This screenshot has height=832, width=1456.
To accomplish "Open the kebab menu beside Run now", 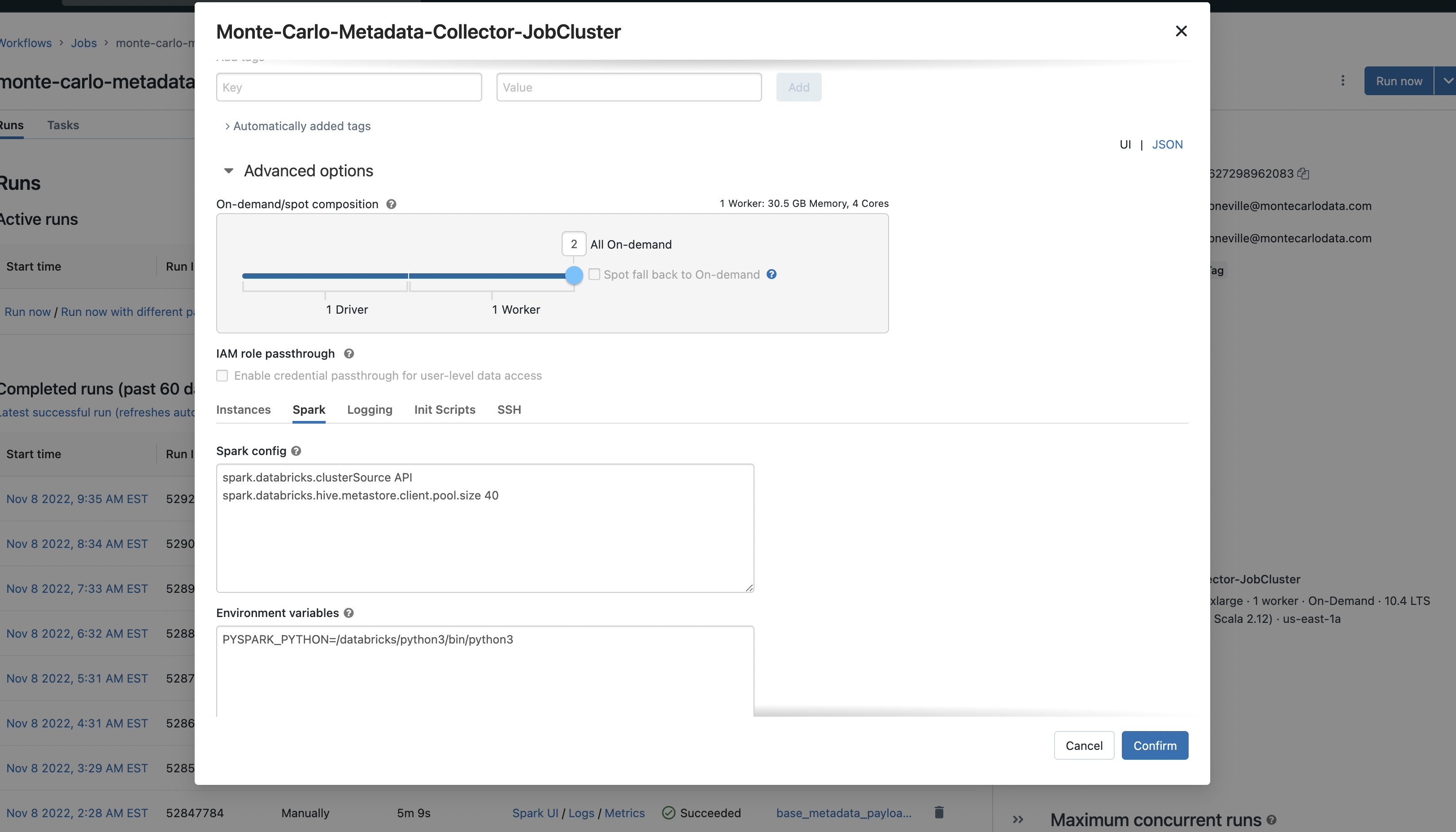I will point(1343,81).
